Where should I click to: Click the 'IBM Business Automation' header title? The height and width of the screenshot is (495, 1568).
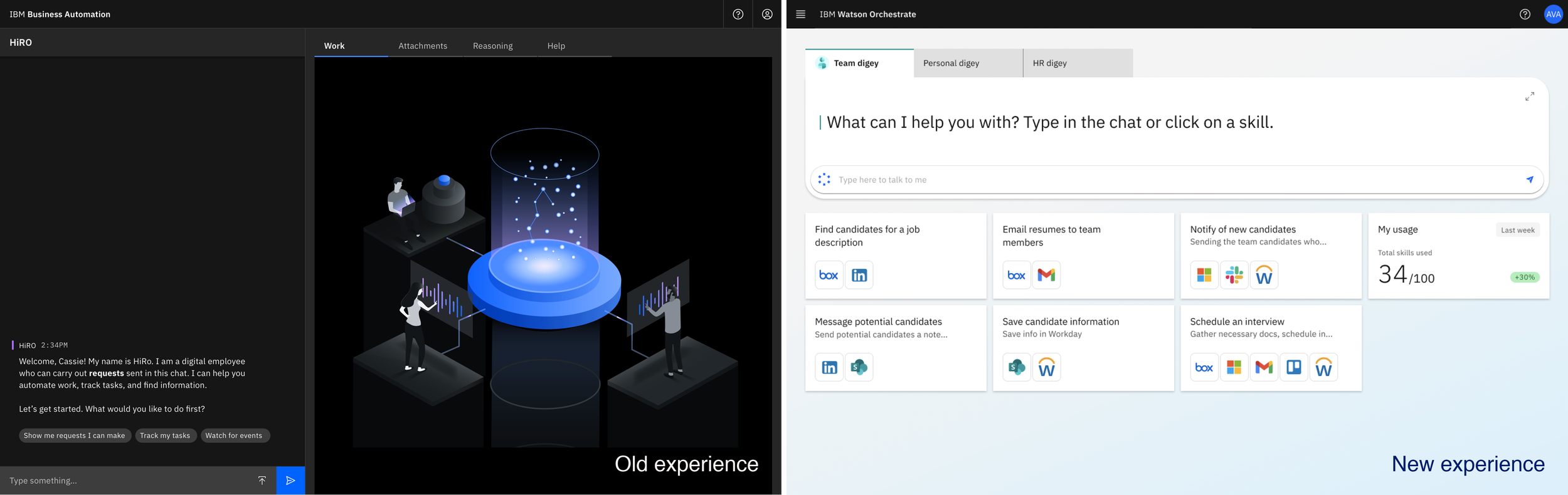[60, 14]
